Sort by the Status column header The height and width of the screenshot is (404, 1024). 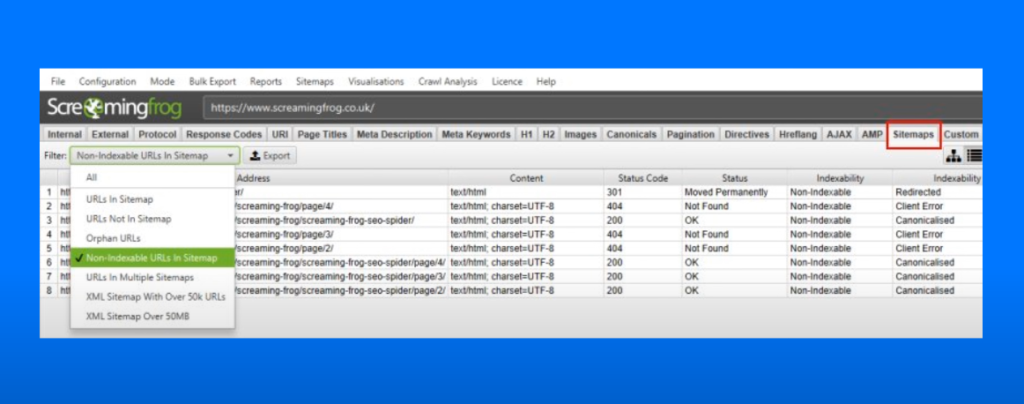[x=735, y=178]
